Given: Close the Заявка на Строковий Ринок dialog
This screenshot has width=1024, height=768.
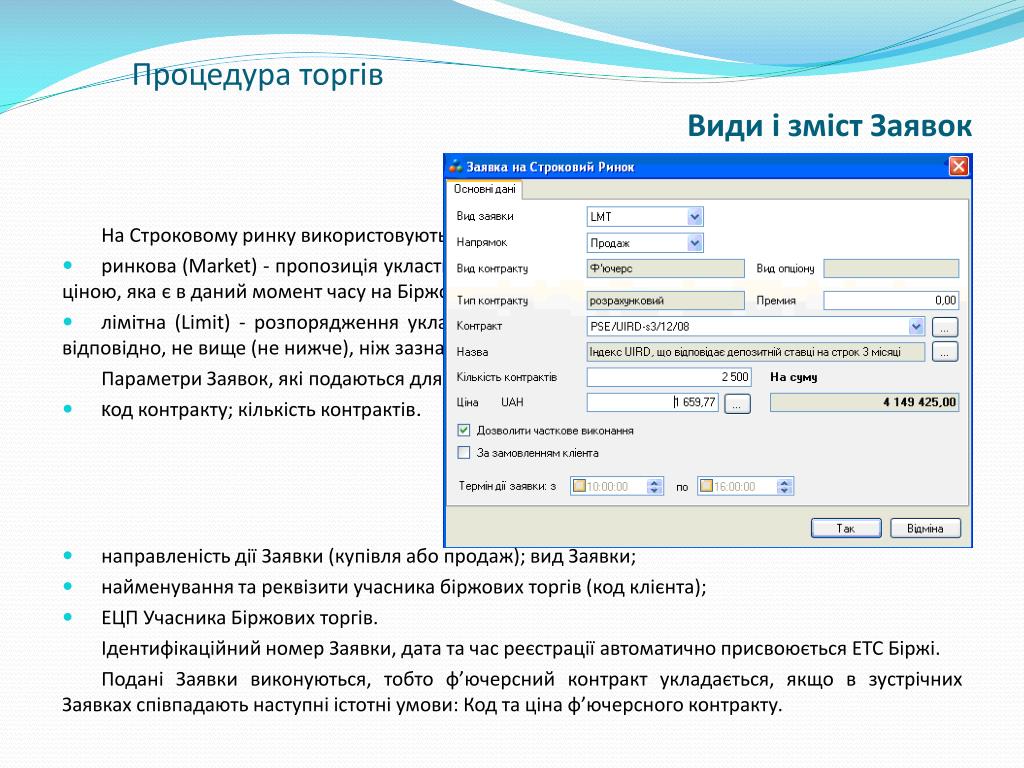Looking at the screenshot, I should 957,167.
